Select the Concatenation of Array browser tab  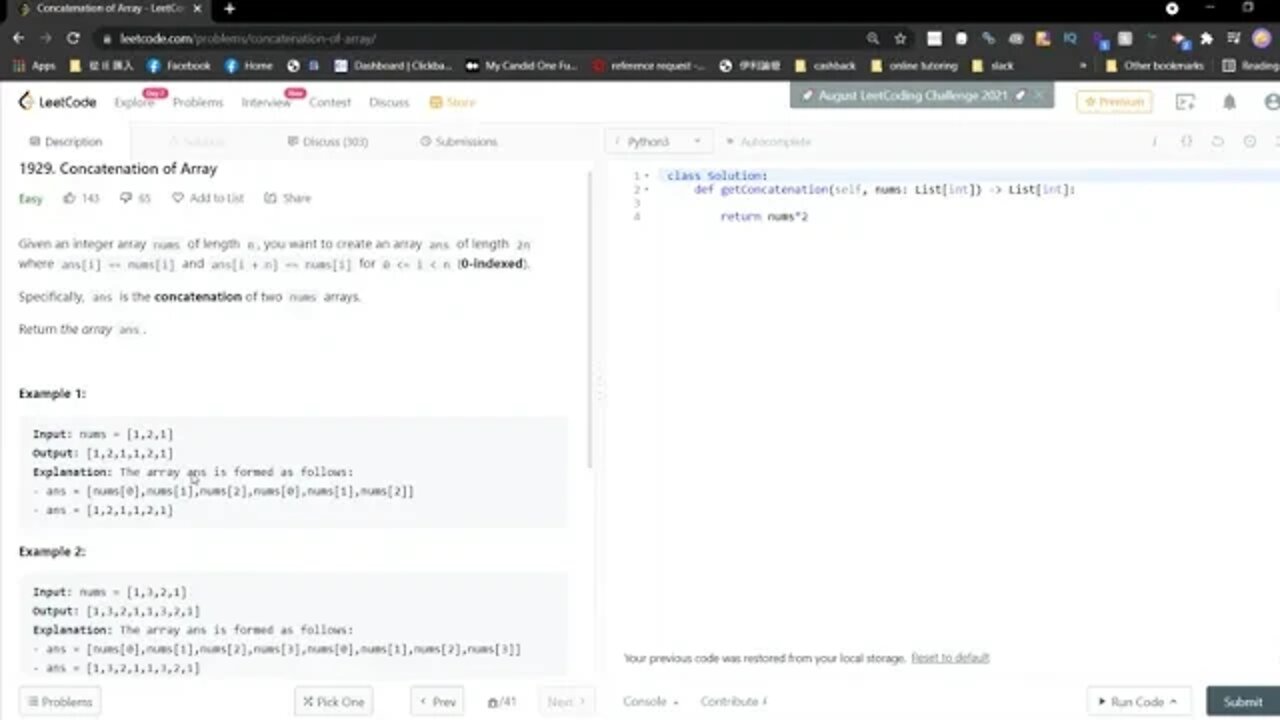[108, 9]
